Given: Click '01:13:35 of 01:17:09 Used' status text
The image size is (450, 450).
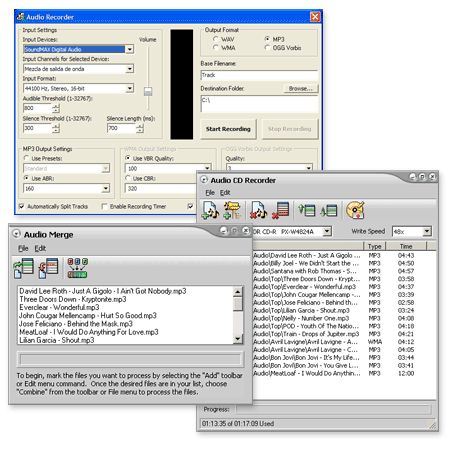Looking at the screenshot, I should click(x=238, y=423).
